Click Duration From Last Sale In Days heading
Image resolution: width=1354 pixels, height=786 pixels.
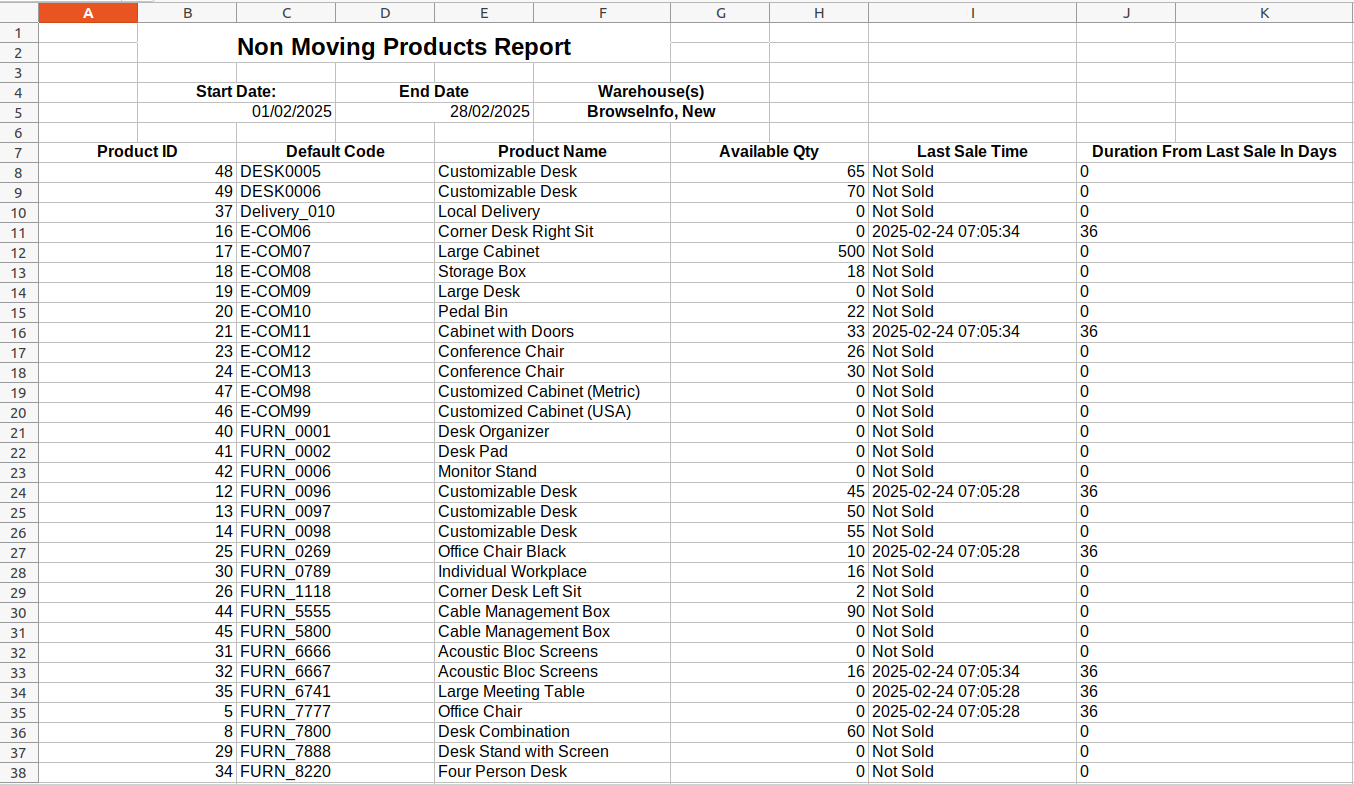tap(1213, 152)
